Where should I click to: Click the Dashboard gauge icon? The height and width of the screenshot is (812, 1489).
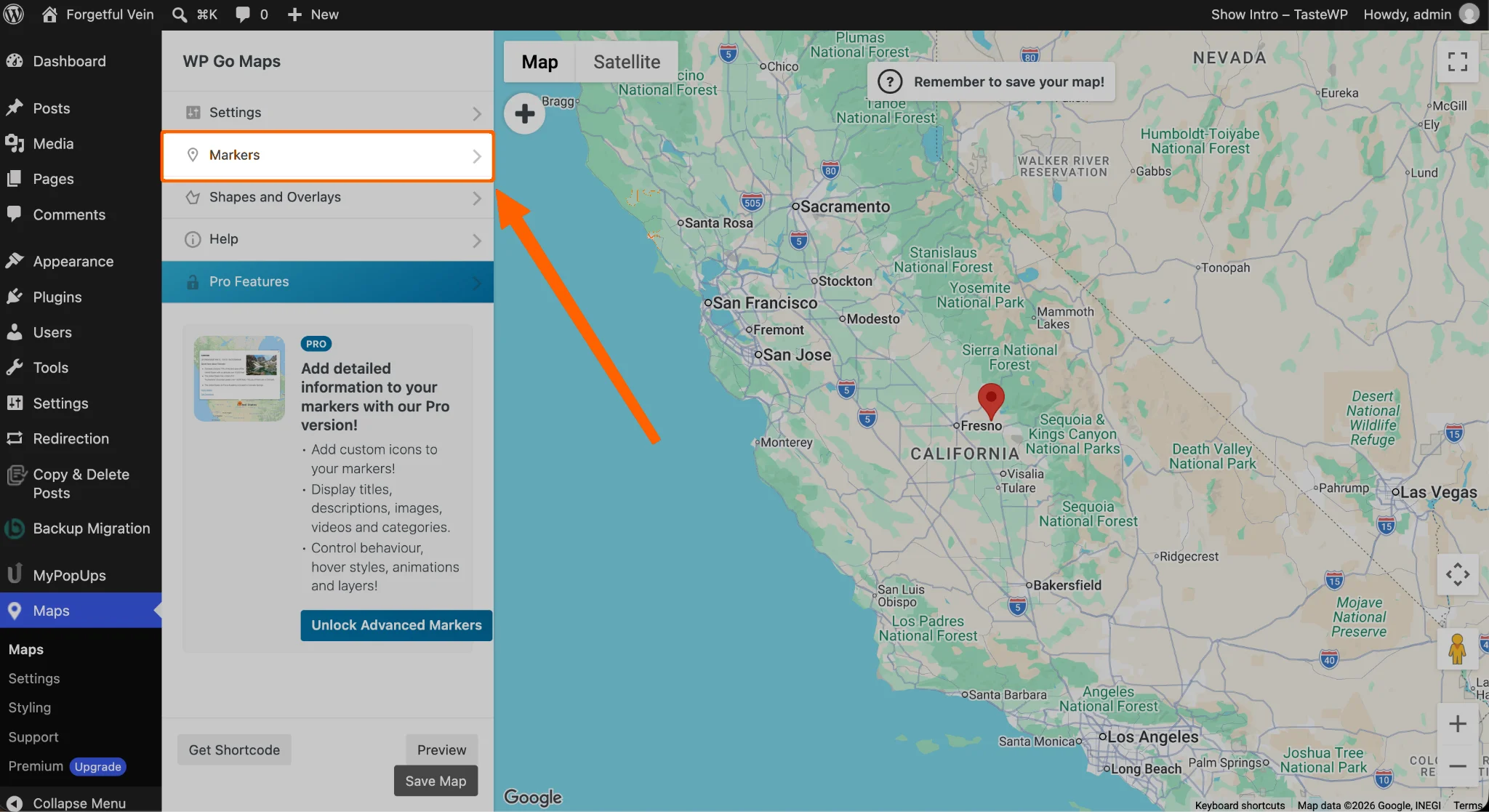click(15, 61)
